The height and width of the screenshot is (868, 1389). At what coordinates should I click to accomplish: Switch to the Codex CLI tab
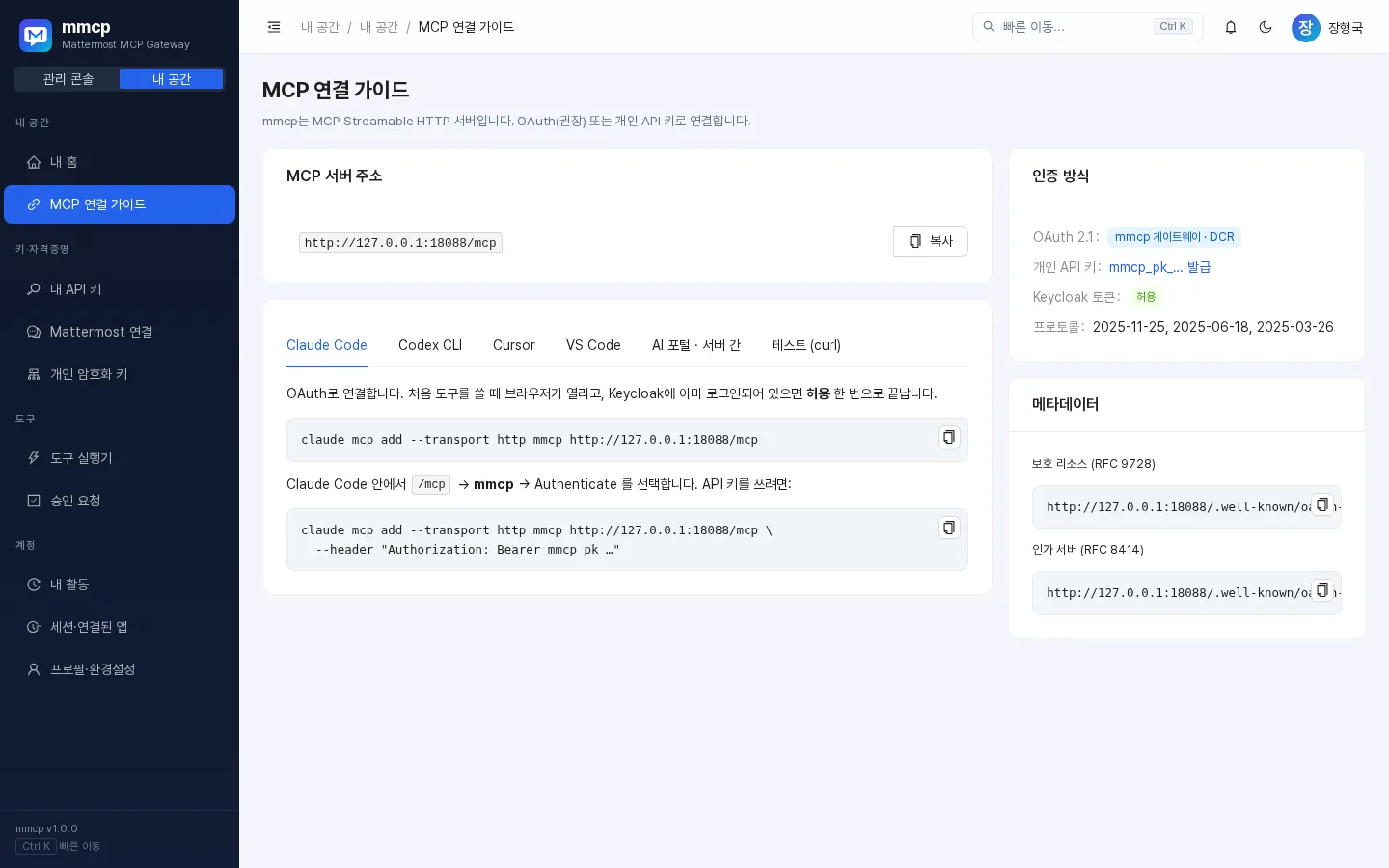coord(430,345)
